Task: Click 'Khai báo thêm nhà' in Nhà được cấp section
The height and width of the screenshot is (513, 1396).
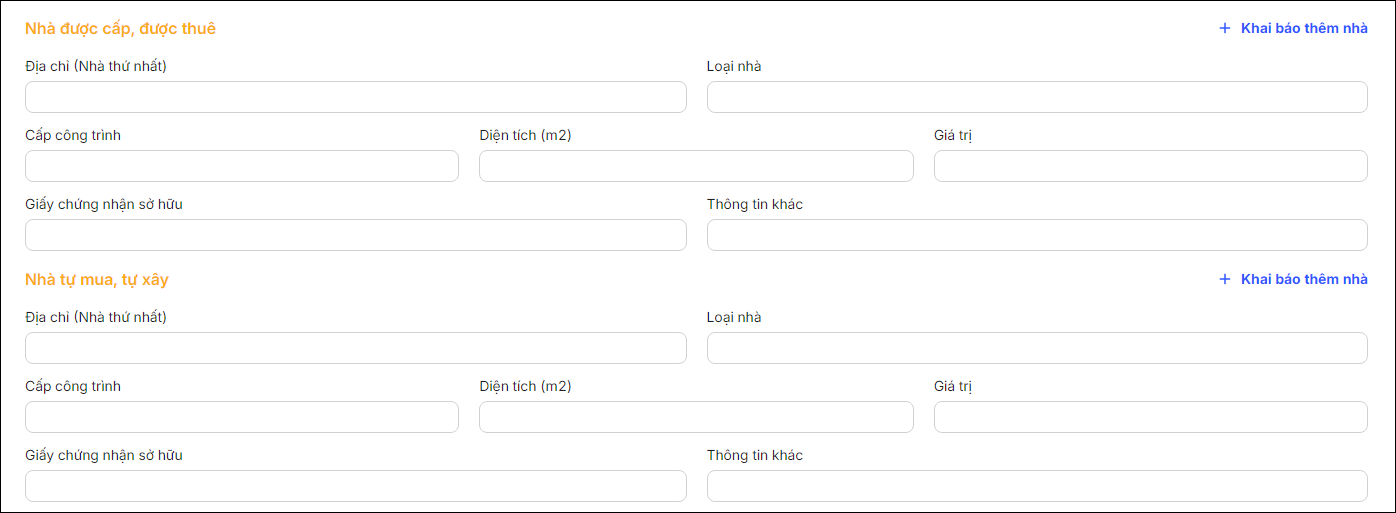Action: (x=1304, y=28)
